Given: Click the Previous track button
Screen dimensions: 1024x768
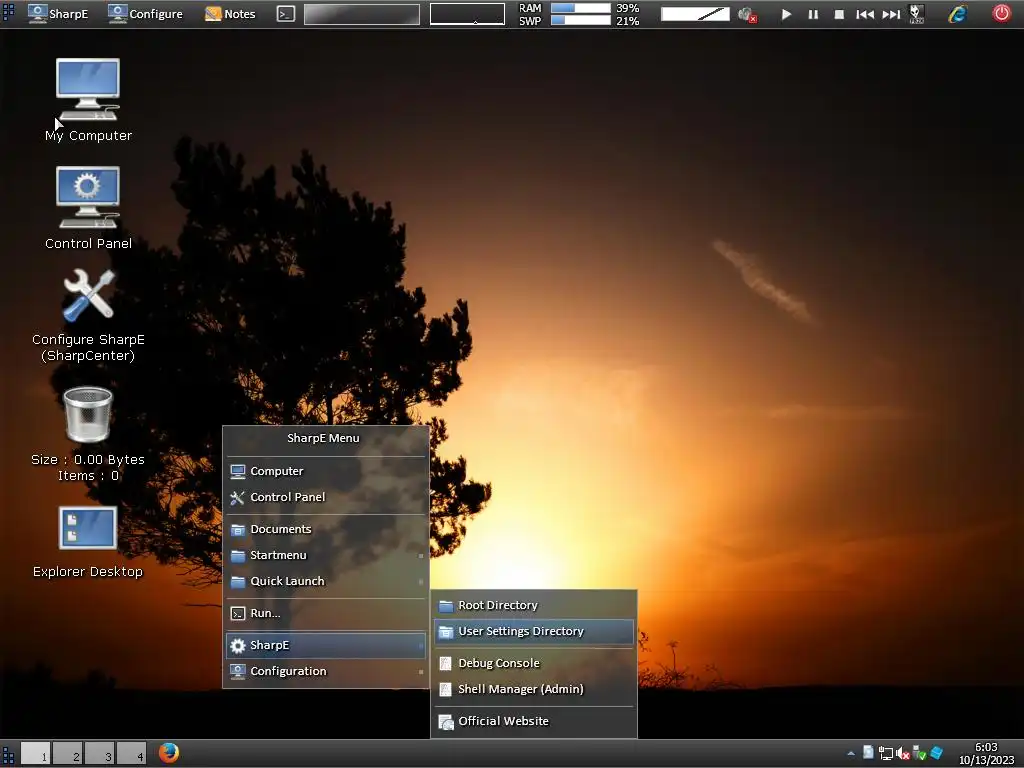Looking at the screenshot, I should (865, 14).
